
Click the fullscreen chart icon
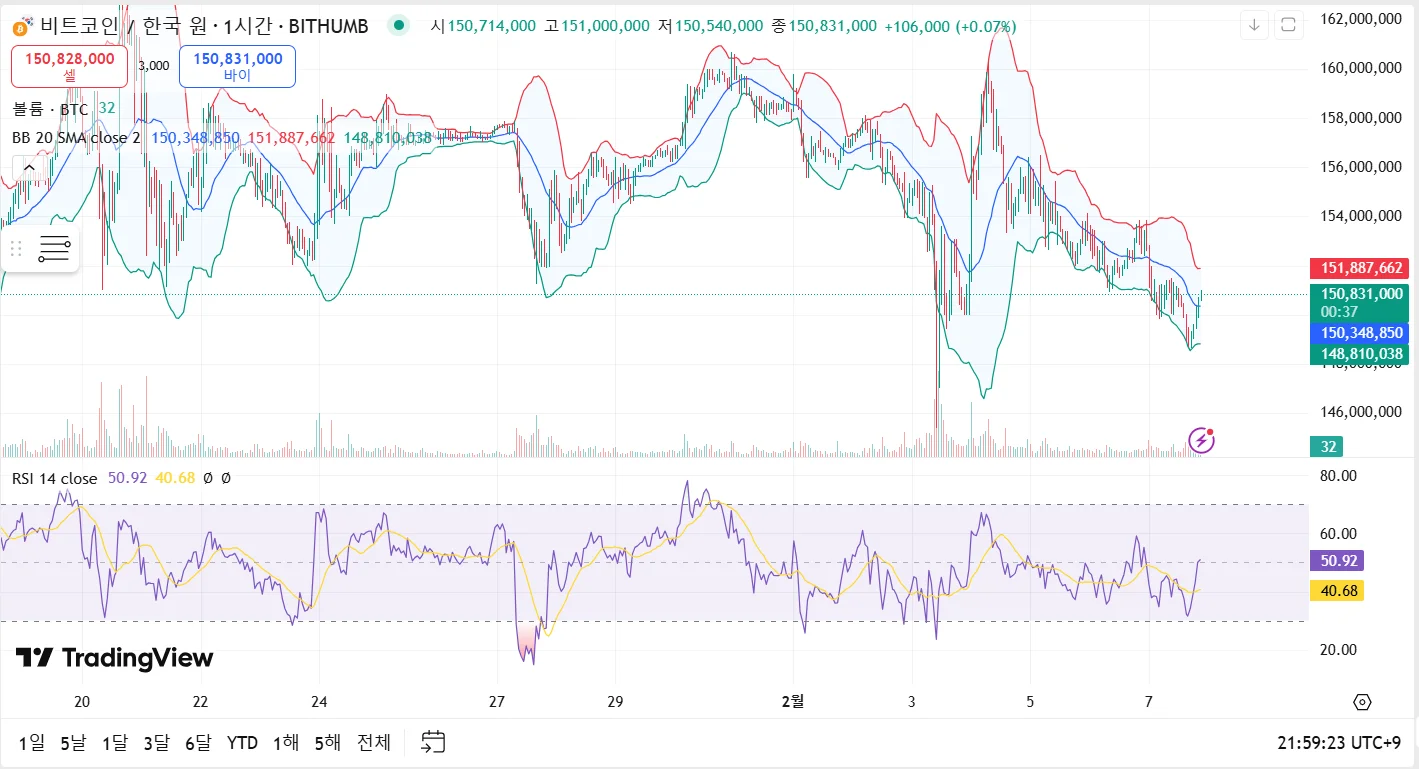tap(1288, 25)
